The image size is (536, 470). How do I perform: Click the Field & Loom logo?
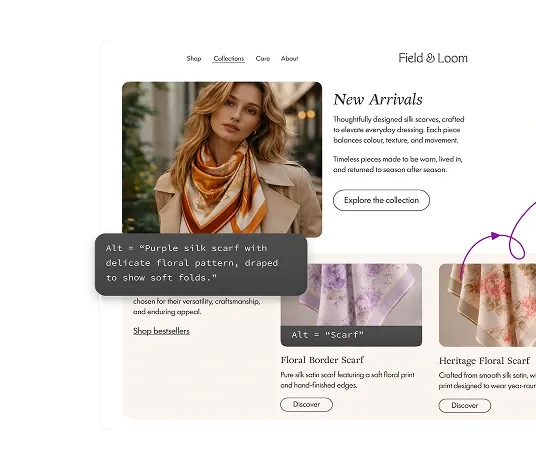(433, 58)
